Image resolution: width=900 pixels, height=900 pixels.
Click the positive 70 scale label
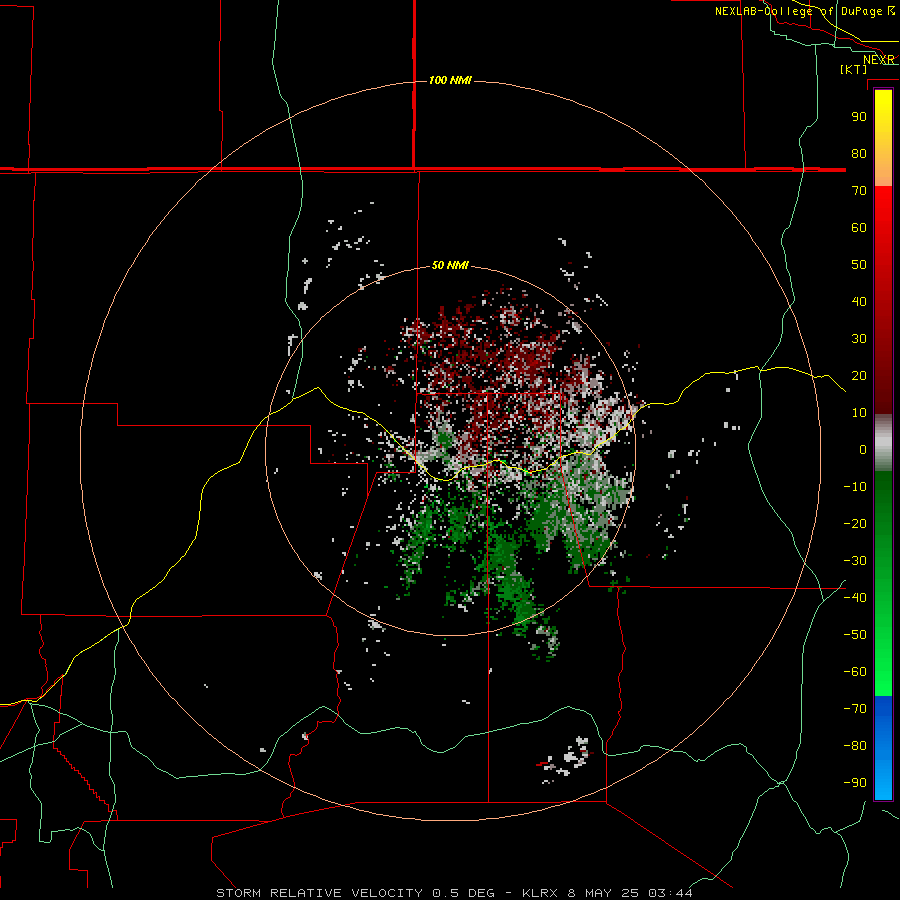[859, 191]
